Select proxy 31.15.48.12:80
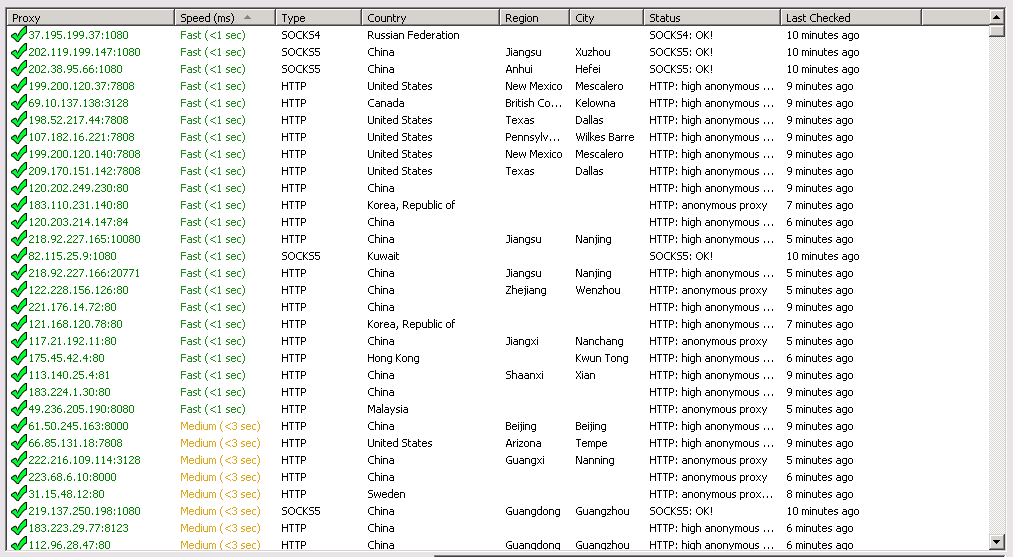 point(67,494)
